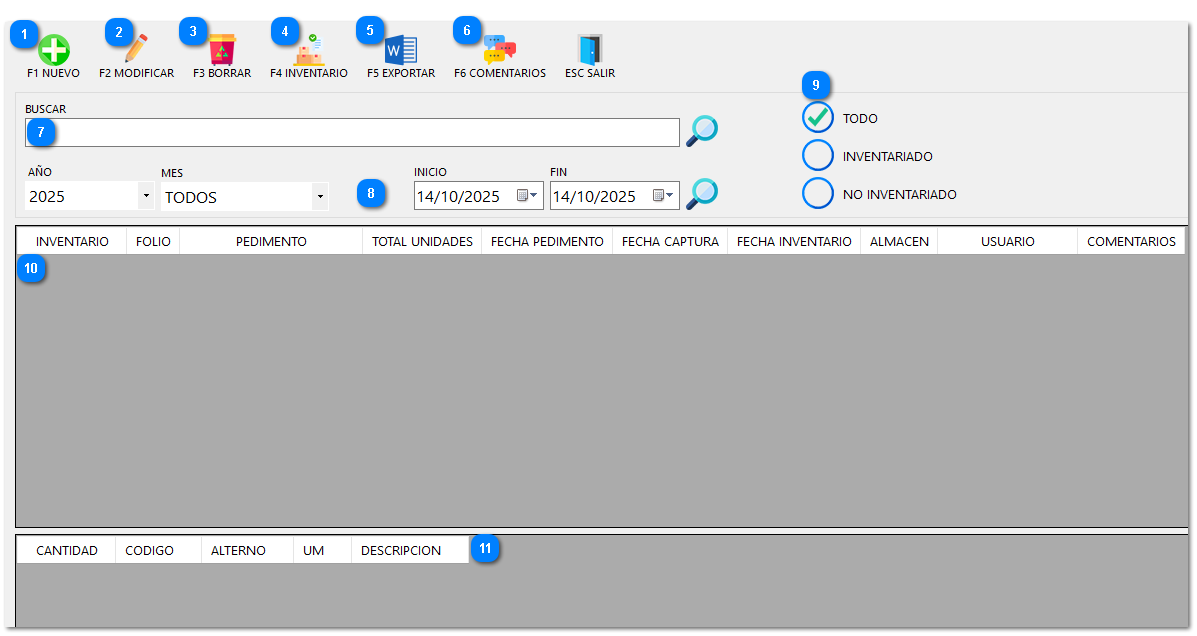Select the TODO radio button
This screenshot has width=1197, height=636.
tap(818, 118)
